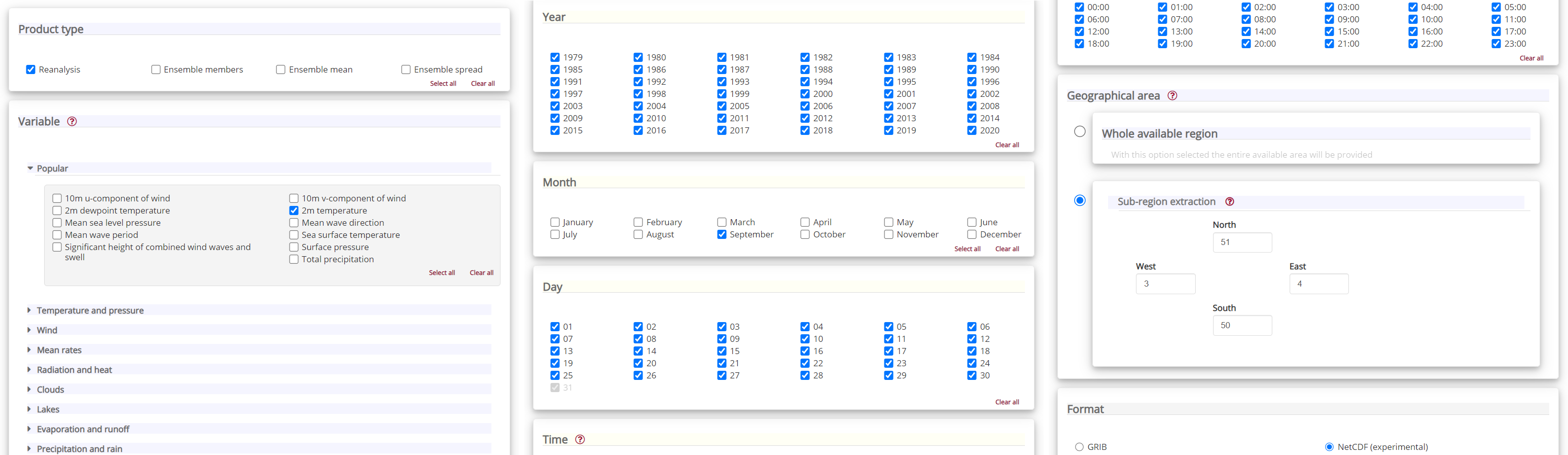The width and height of the screenshot is (1568, 455).
Task: Click the Geographical area help icon
Action: coord(1172,96)
